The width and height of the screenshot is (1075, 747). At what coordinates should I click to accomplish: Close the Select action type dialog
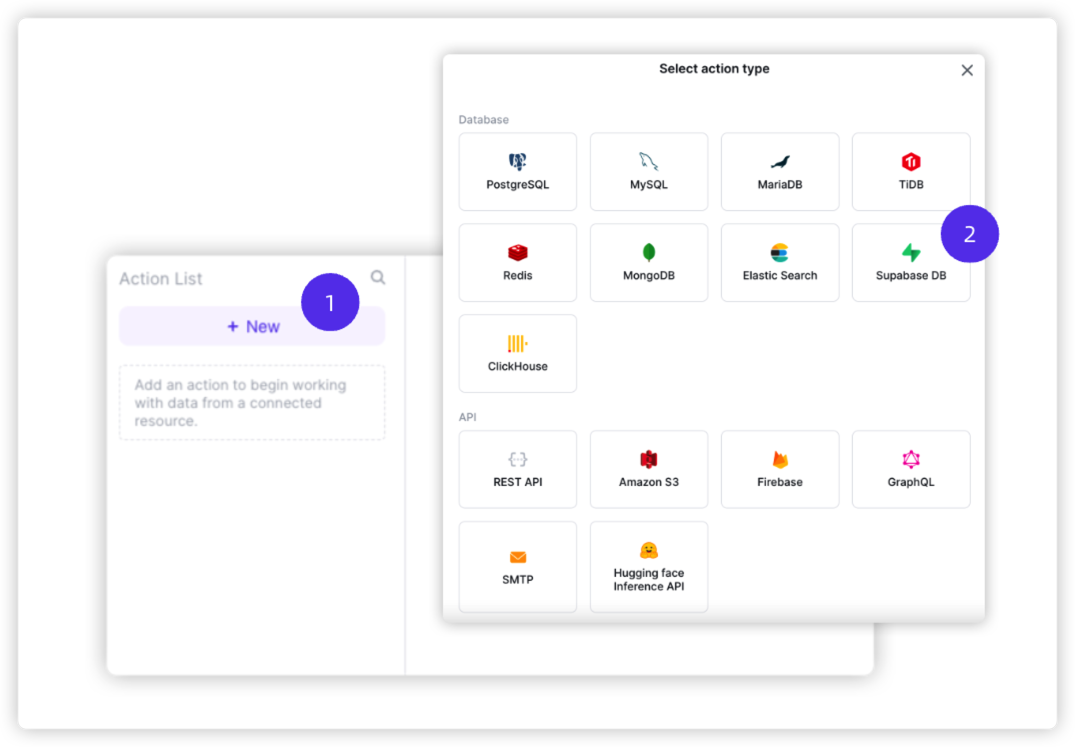click(967, 70)
